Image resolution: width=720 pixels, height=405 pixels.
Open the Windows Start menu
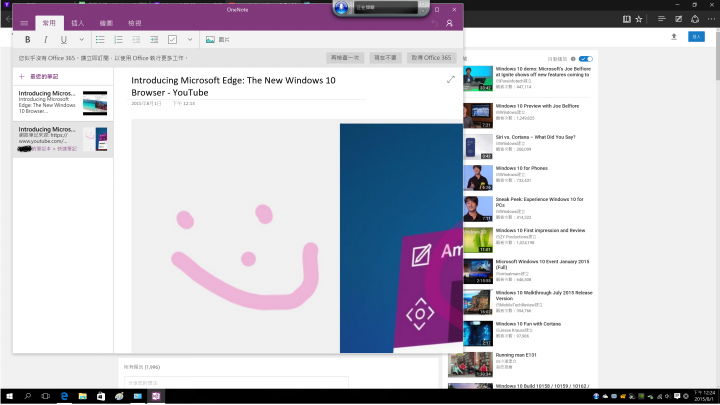coord(9,396)
